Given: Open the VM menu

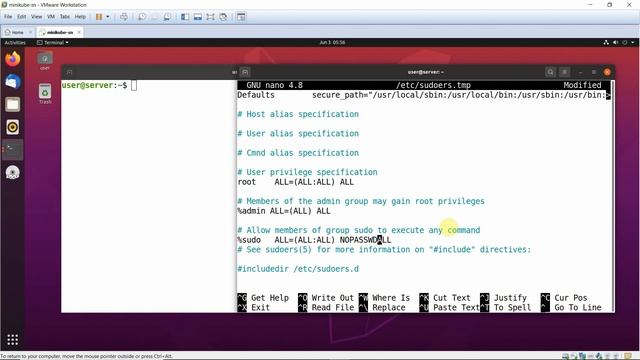Looking at the screenshot, I should tap(51, 17).
